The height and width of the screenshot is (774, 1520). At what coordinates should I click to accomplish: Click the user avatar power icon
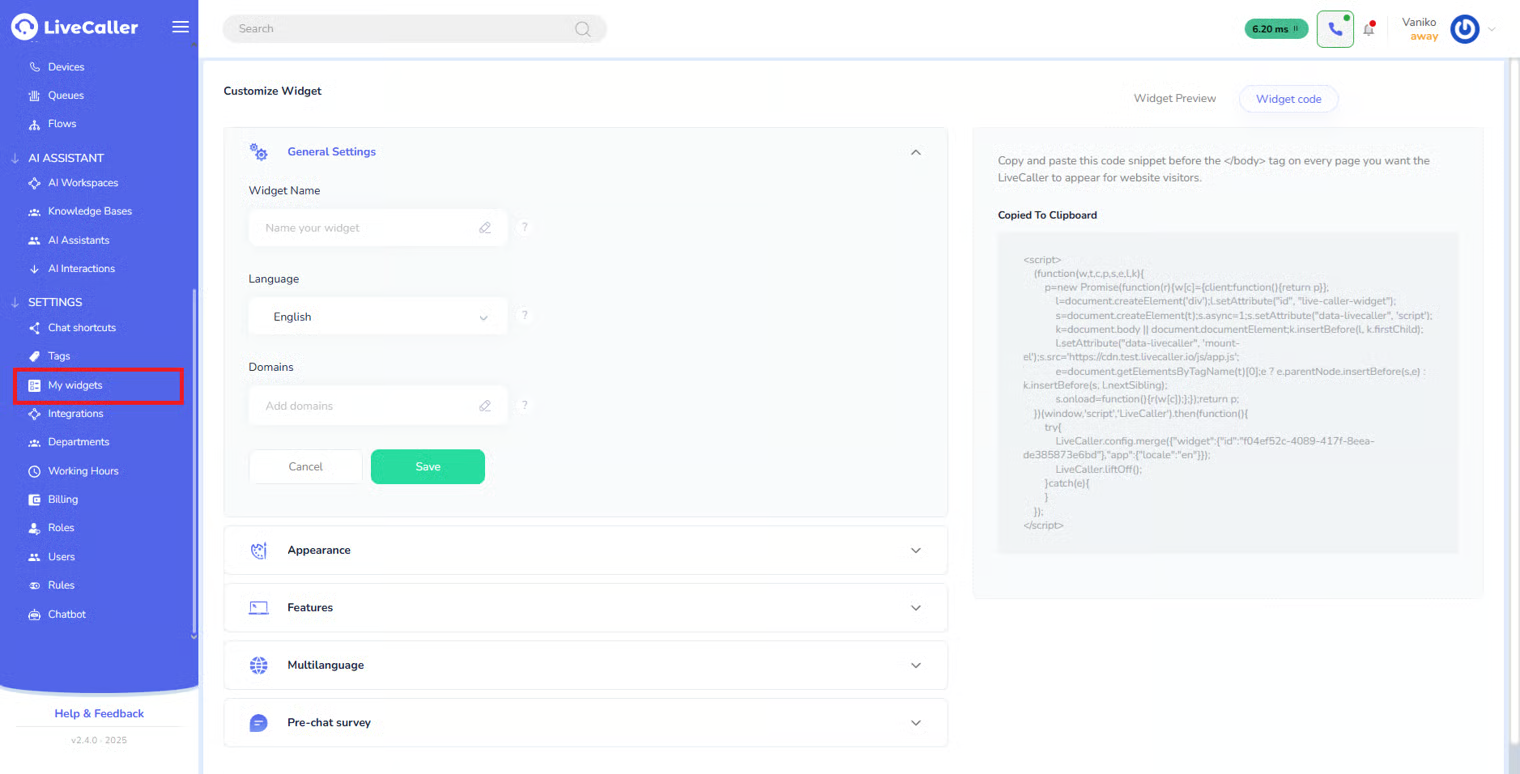[x=1464, y=29]
